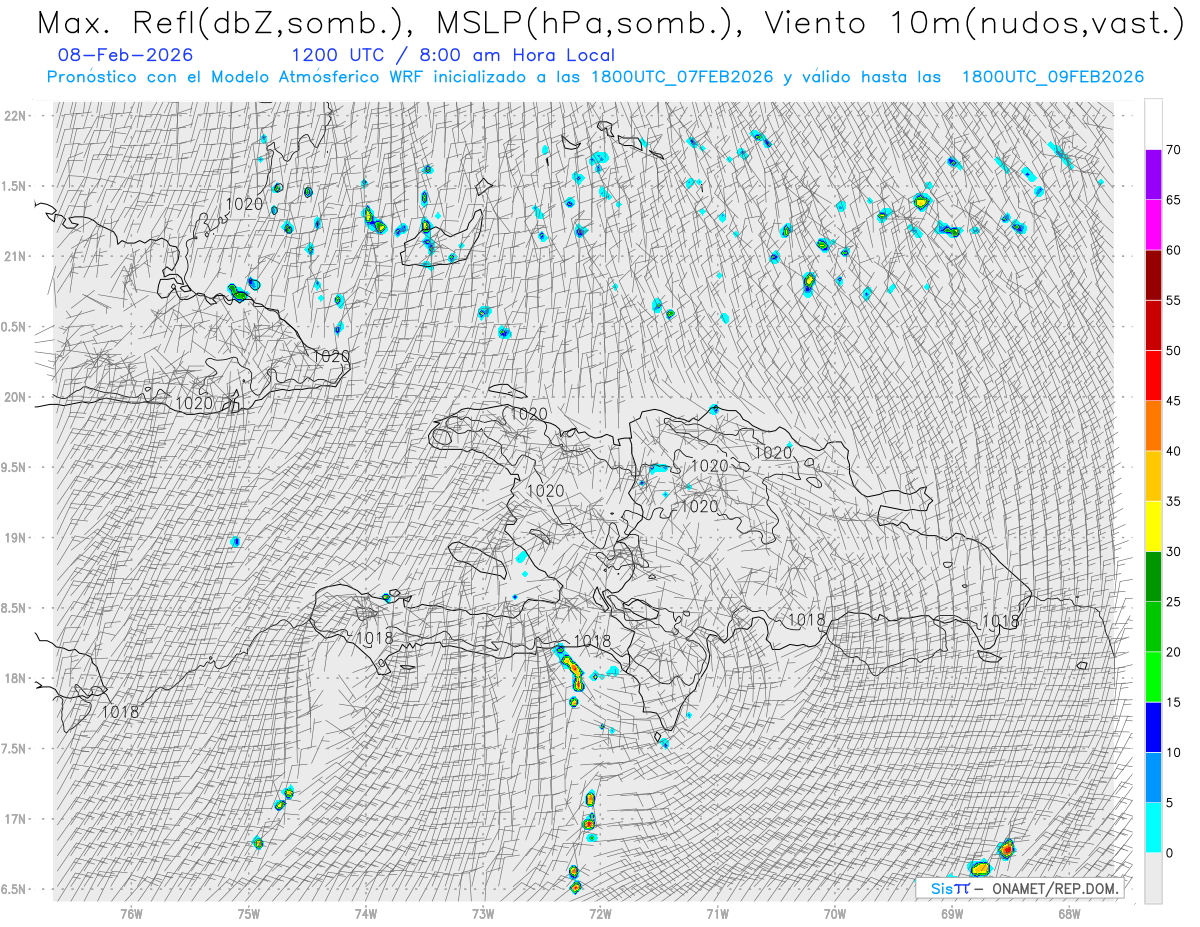Click the '72W' longitude axis label
The image size is (1200, 927).
point(600,913)
